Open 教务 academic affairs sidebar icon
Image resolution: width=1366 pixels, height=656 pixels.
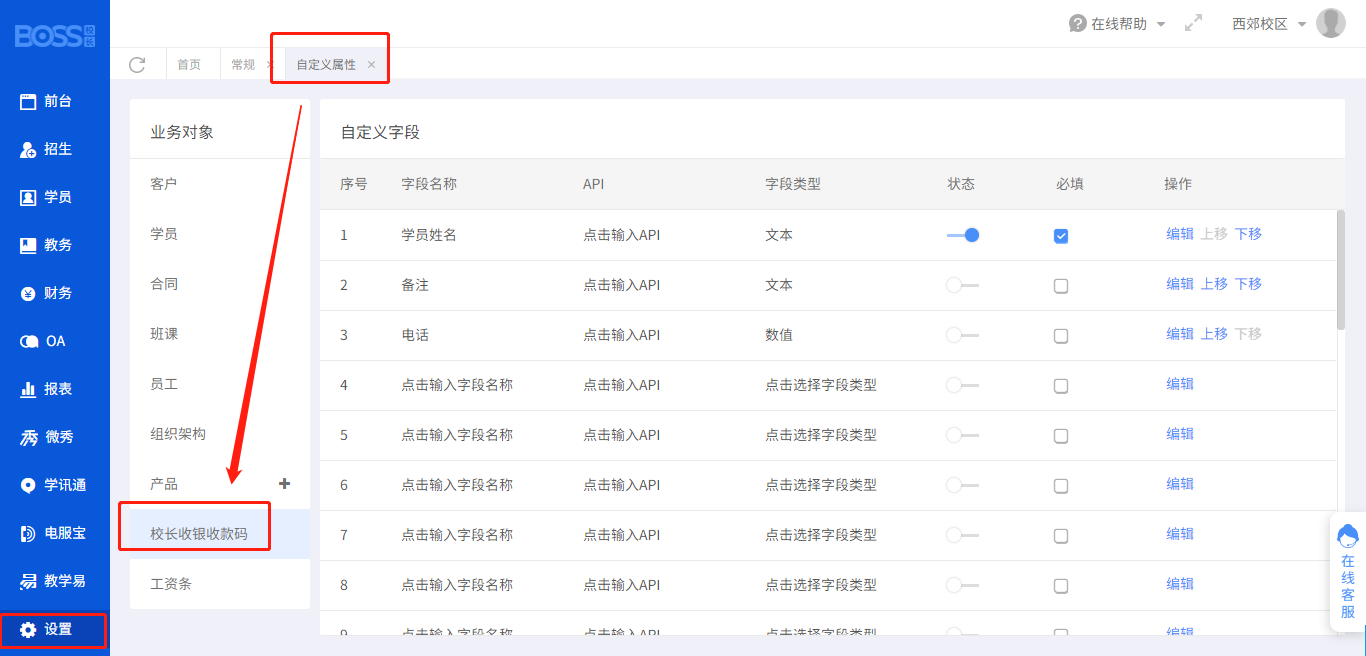[x=28, y=245]
